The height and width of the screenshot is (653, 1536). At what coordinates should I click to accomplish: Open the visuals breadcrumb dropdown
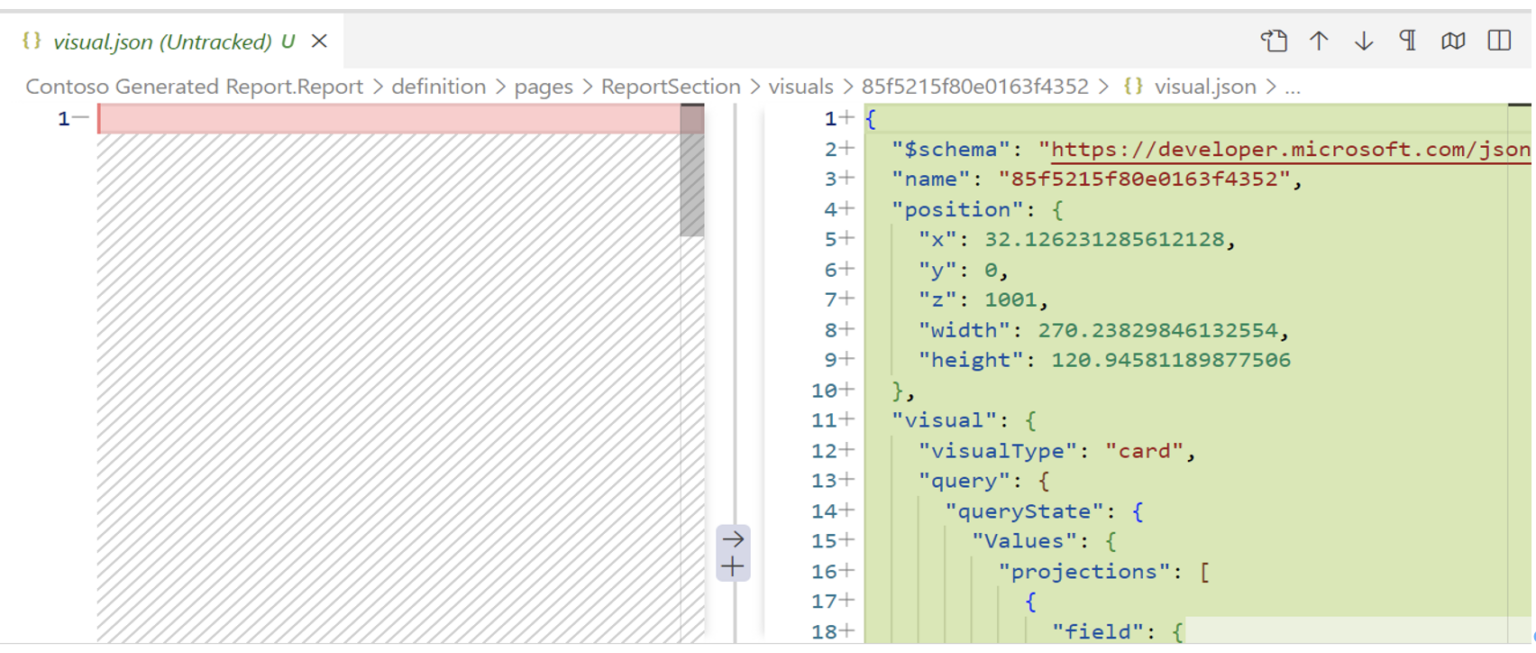tap(800, 86)
